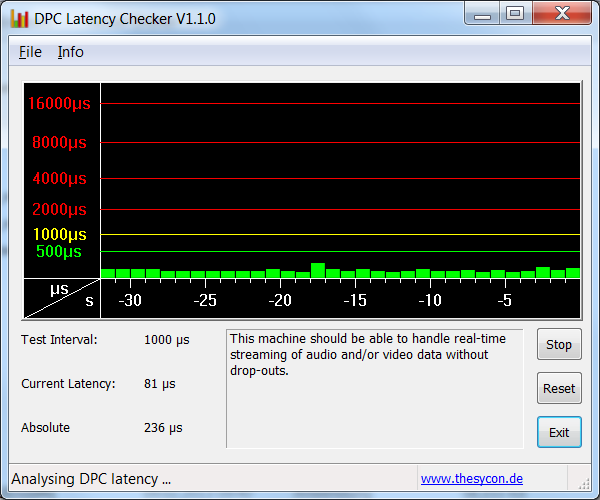Viewport: 600px width, 500px height.
Task: Click the -30 seconds axis marker
Action: (130, 300)
